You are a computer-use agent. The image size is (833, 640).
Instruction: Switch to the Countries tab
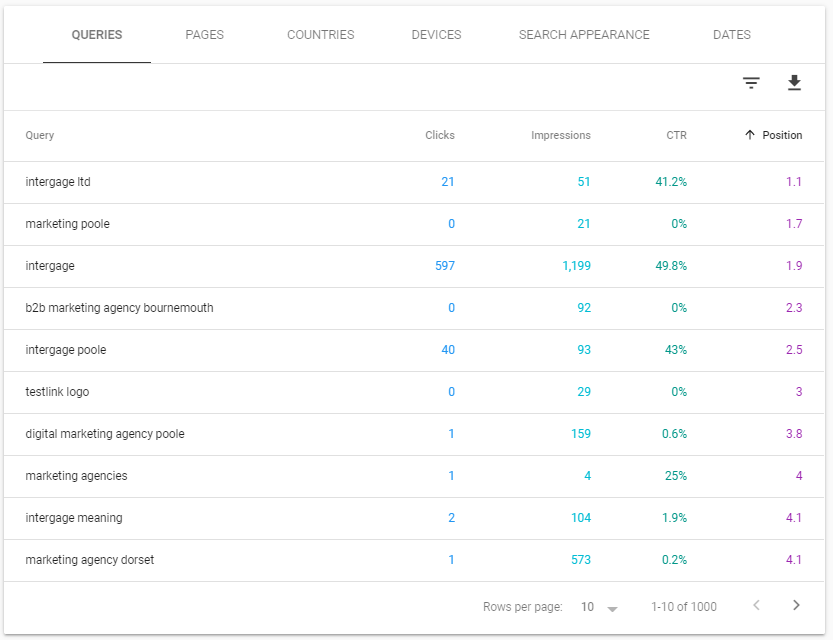click(x=320, y=35)
